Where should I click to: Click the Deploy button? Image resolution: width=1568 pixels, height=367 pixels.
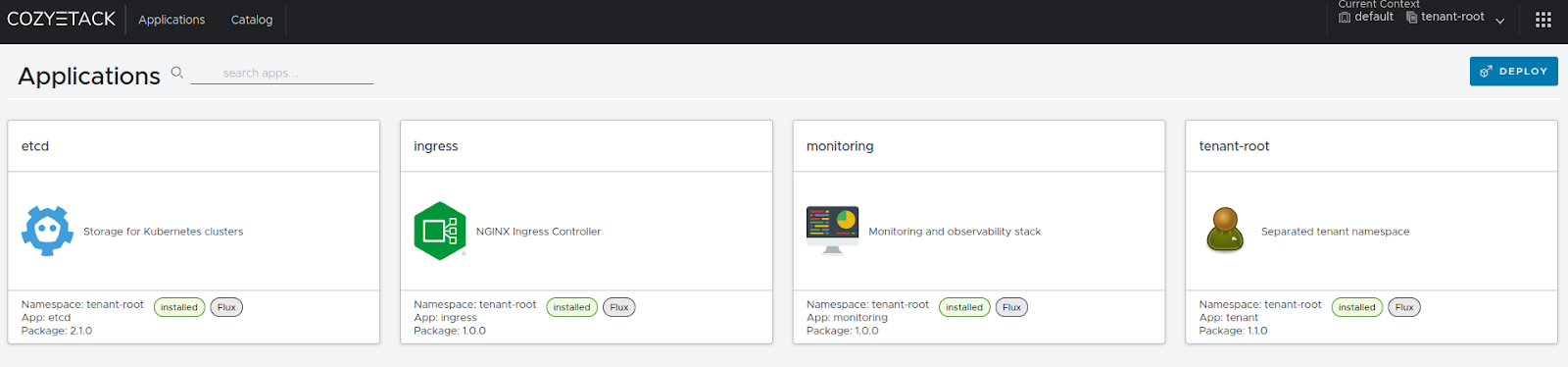click(1513, 71)
